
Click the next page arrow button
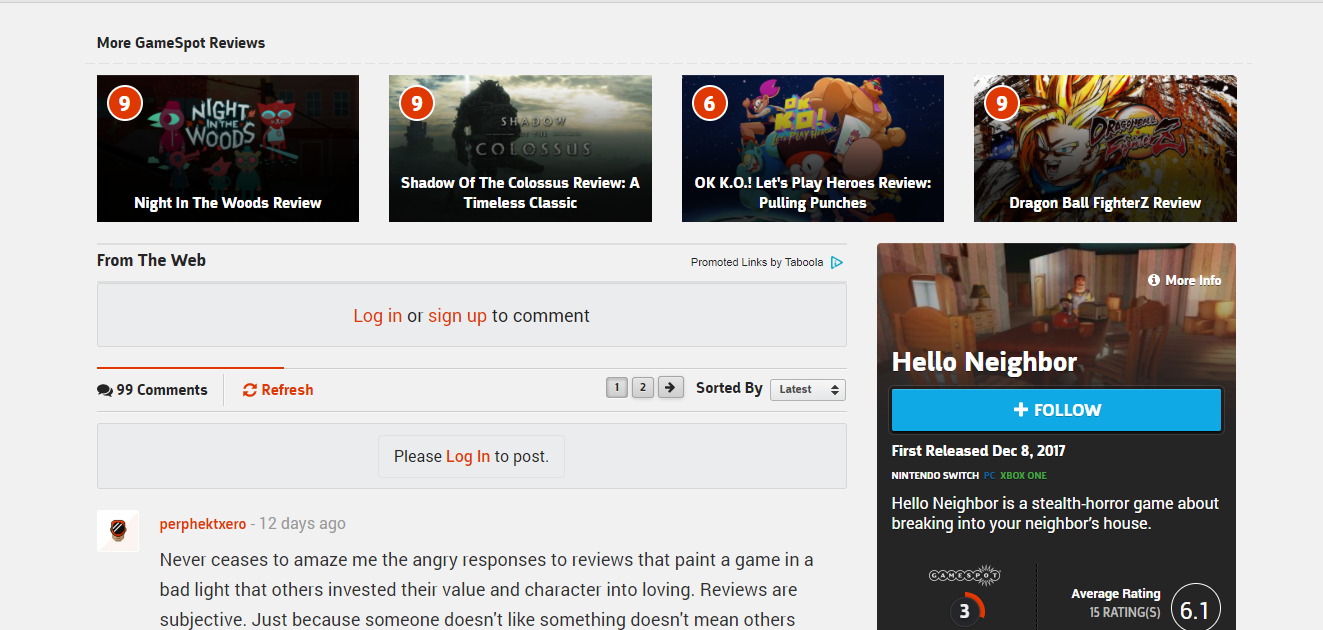click(671, 387)
